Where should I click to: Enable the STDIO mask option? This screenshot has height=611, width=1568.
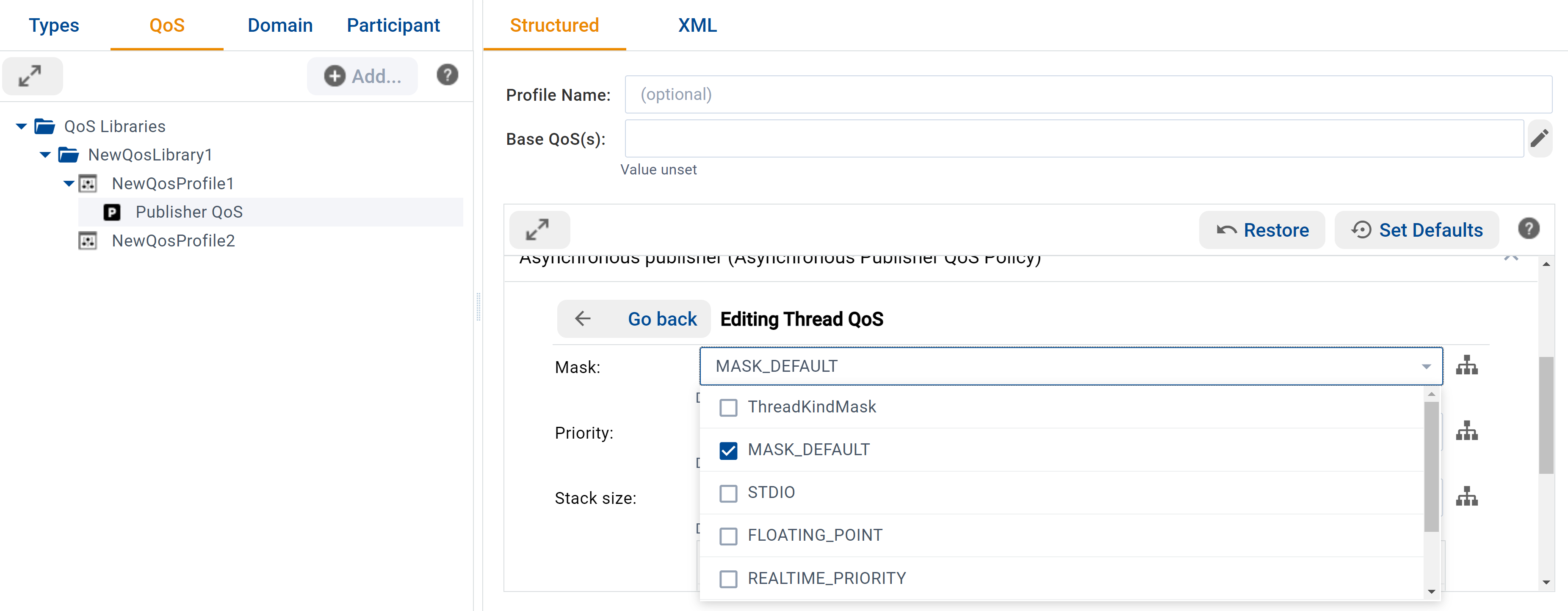(x=728, y=493)
